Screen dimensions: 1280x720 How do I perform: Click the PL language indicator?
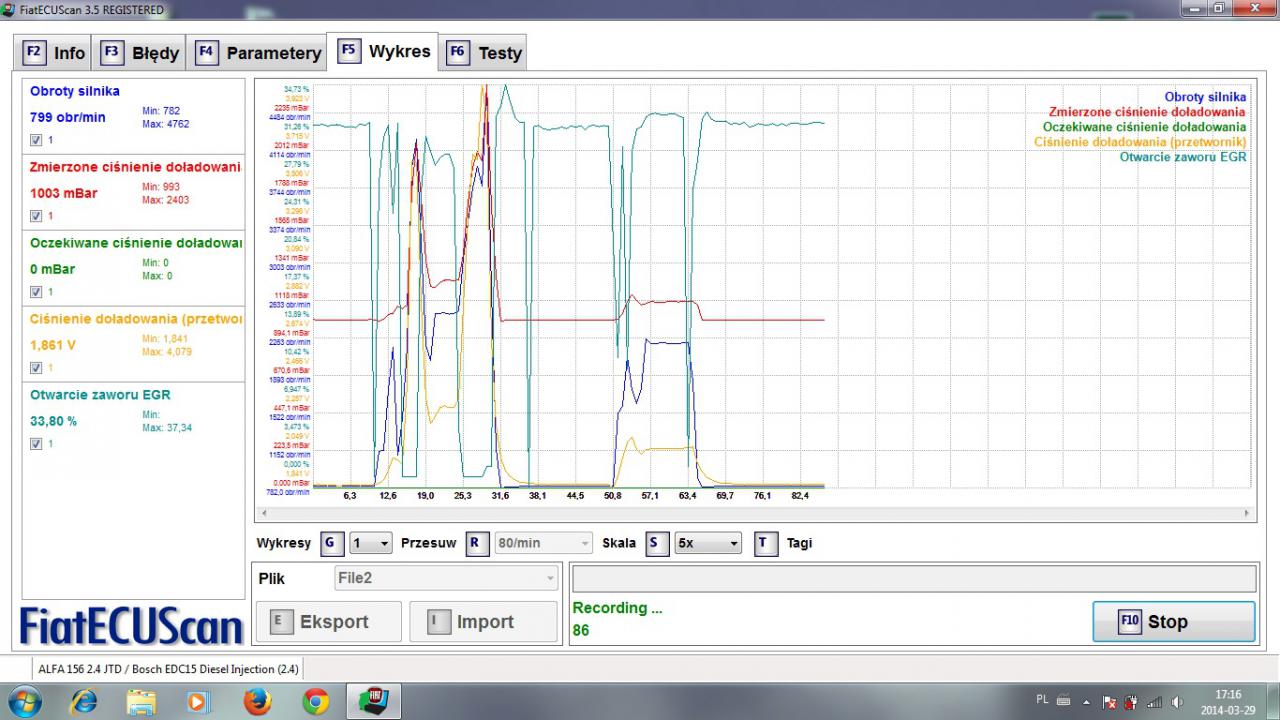[x=1042, y=700]
